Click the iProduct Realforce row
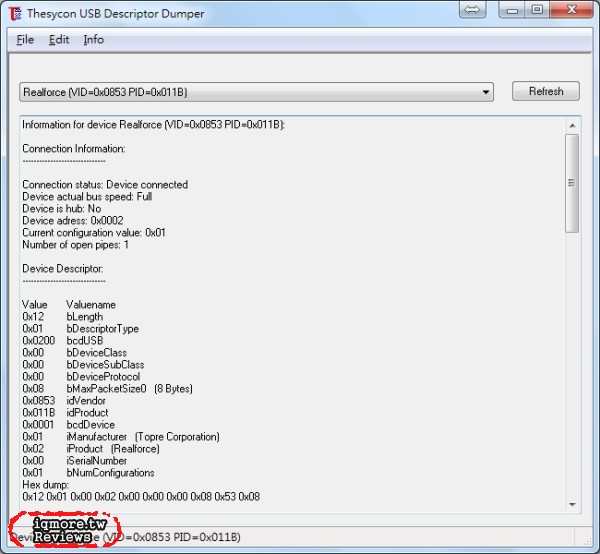 (x=91, y=448)
